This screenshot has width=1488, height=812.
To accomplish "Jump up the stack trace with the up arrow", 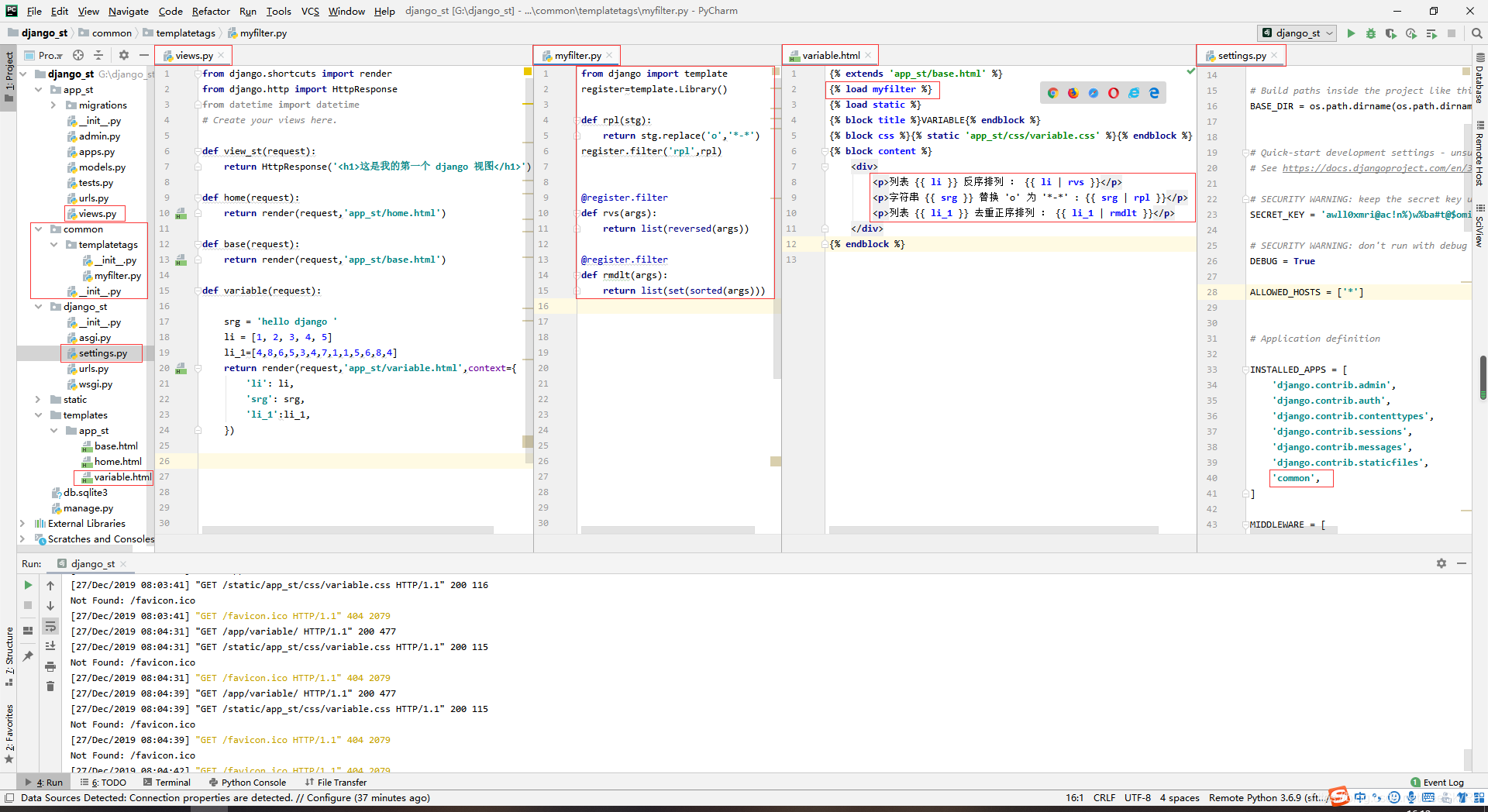I will click(50, 585).
